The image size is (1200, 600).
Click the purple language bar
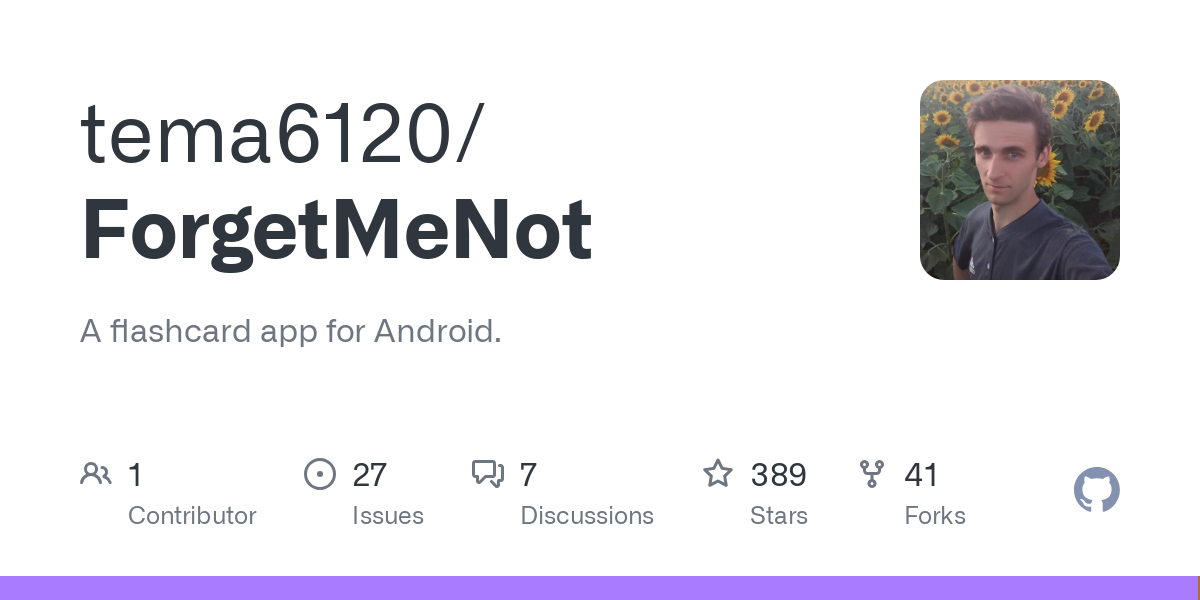pyautogui.click(x=600, y=588)
